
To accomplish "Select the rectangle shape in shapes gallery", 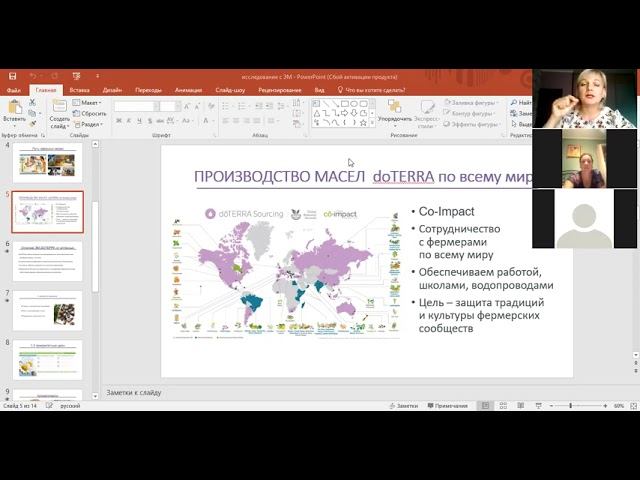I will (345, 104).
